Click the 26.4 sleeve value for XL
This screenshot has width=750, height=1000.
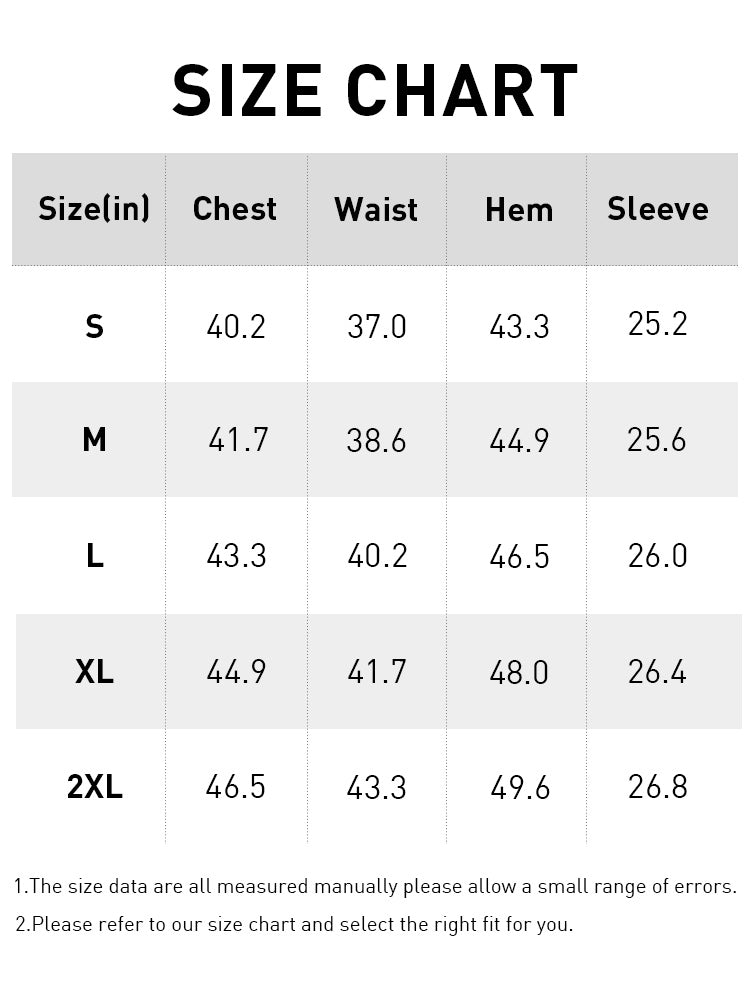click(x=657, y=672)
